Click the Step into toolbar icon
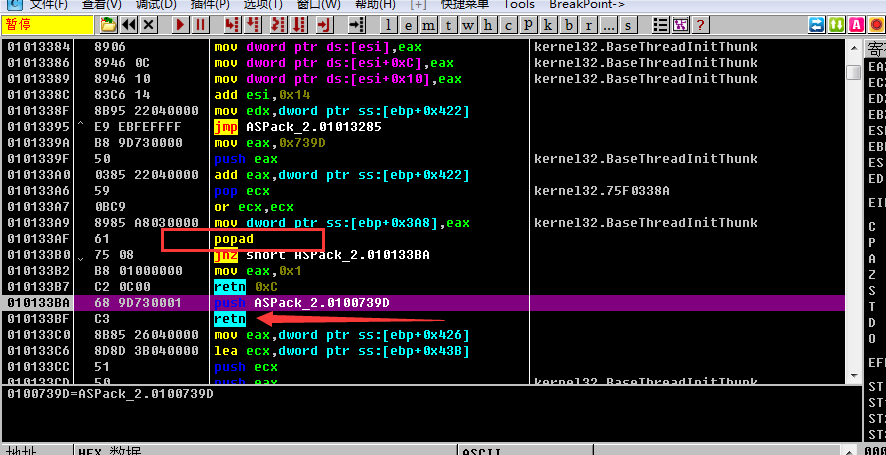Viewport: 886px width, 455px height. point(229,24)
